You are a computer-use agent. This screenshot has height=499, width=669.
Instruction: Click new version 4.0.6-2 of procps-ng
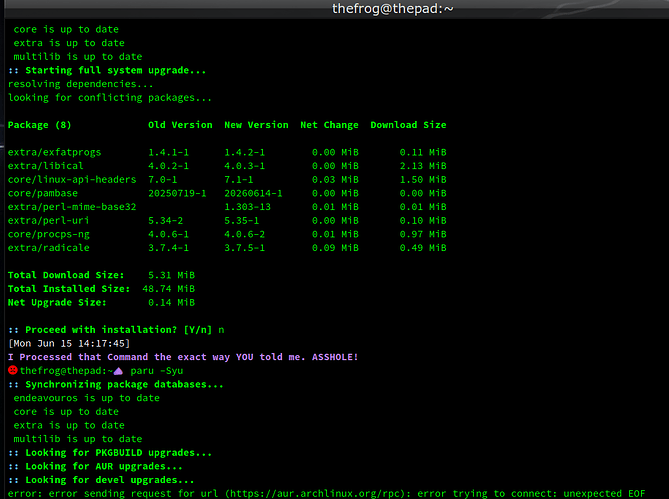coord(244,234)
